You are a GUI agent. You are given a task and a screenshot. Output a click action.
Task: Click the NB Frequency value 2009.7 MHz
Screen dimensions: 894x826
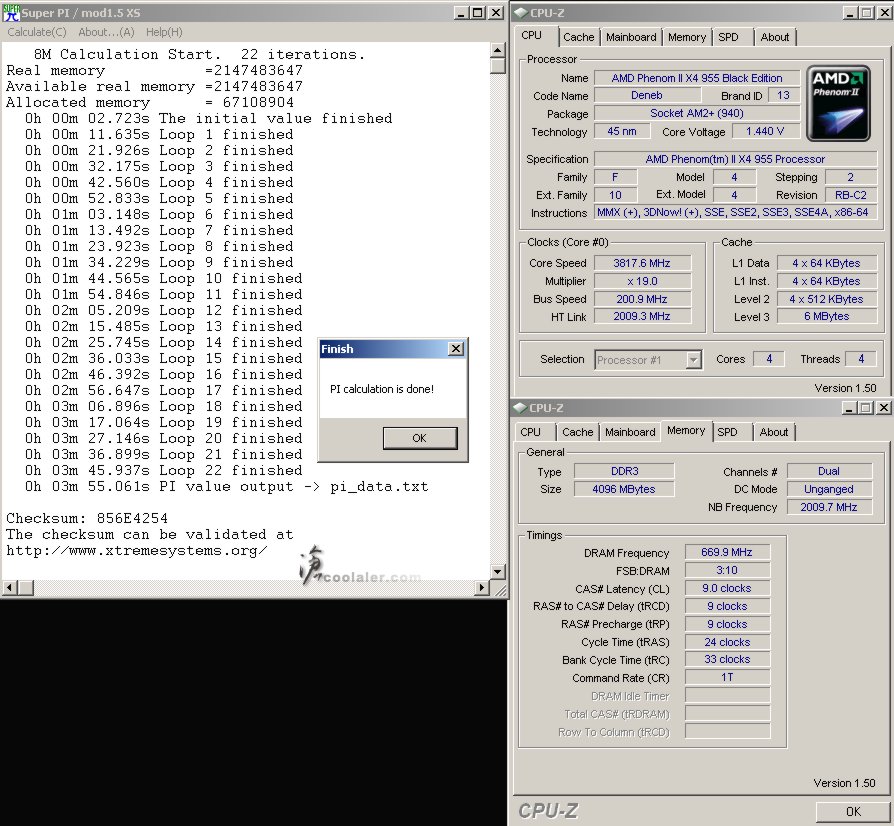point(829,507)
